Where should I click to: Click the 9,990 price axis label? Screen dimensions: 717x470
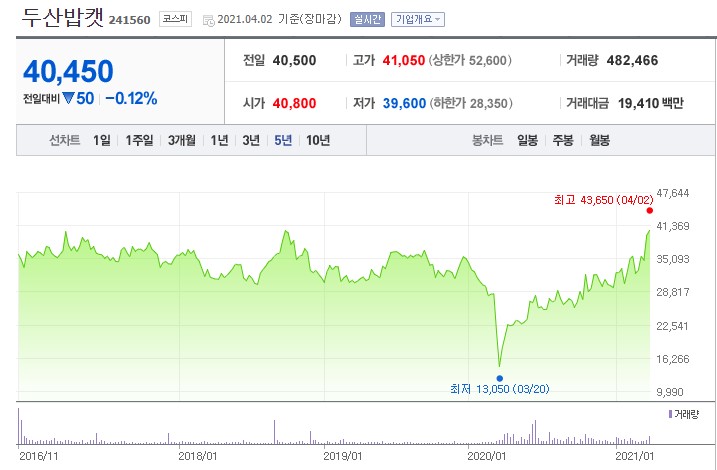[x=670, y=392]
